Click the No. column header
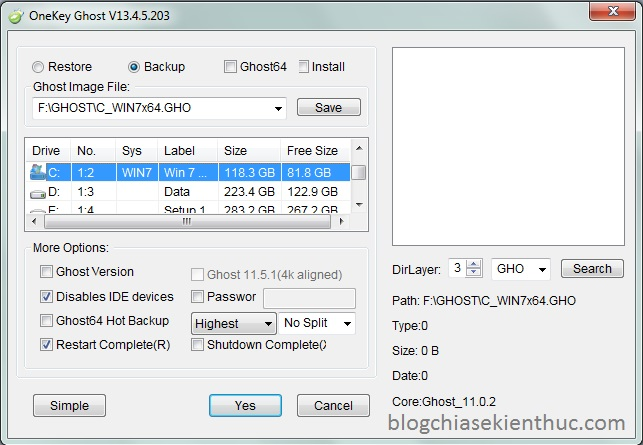This screenshot has height=445, width=643. click(93, 151)
